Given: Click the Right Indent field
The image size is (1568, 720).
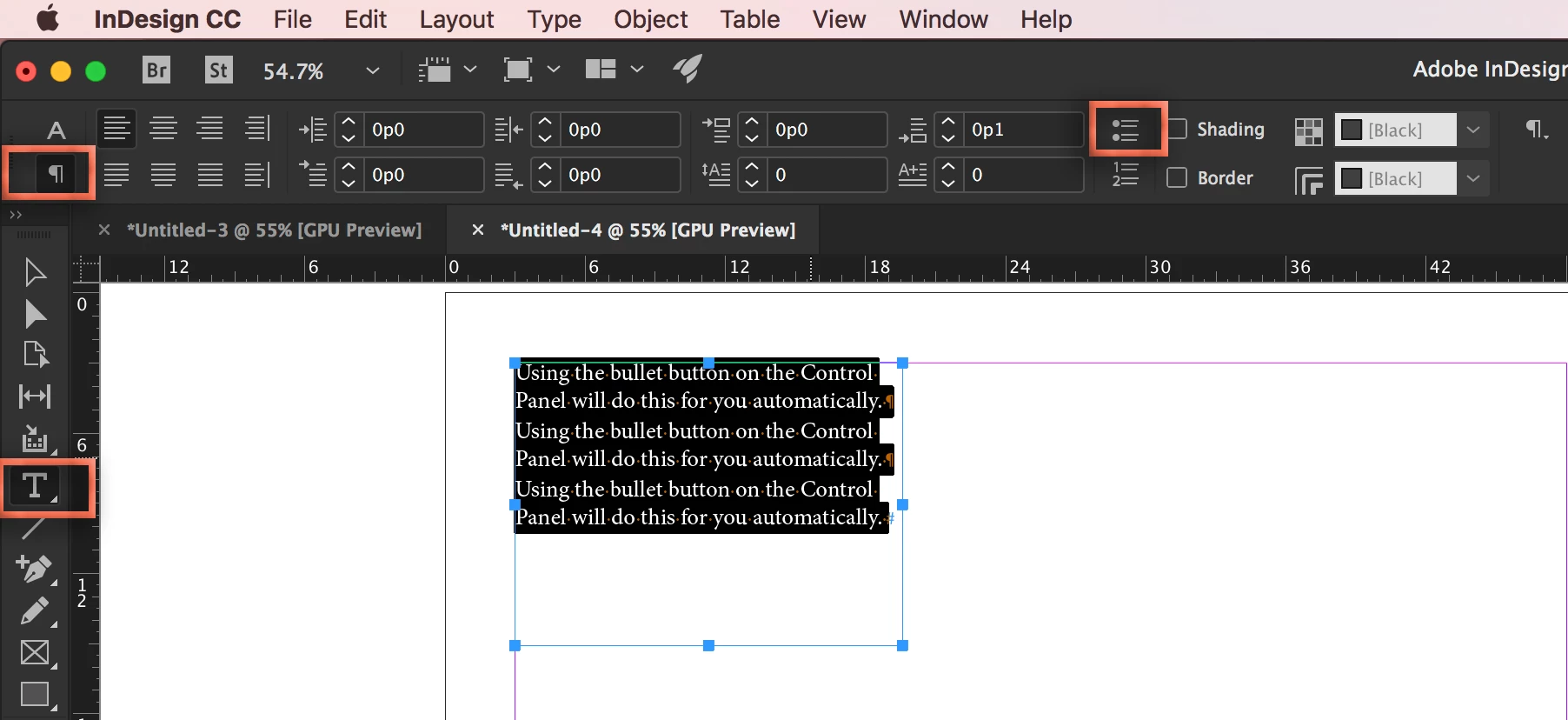Looking at the screenshot, I should pyautogui.click(x=619, y=130).
